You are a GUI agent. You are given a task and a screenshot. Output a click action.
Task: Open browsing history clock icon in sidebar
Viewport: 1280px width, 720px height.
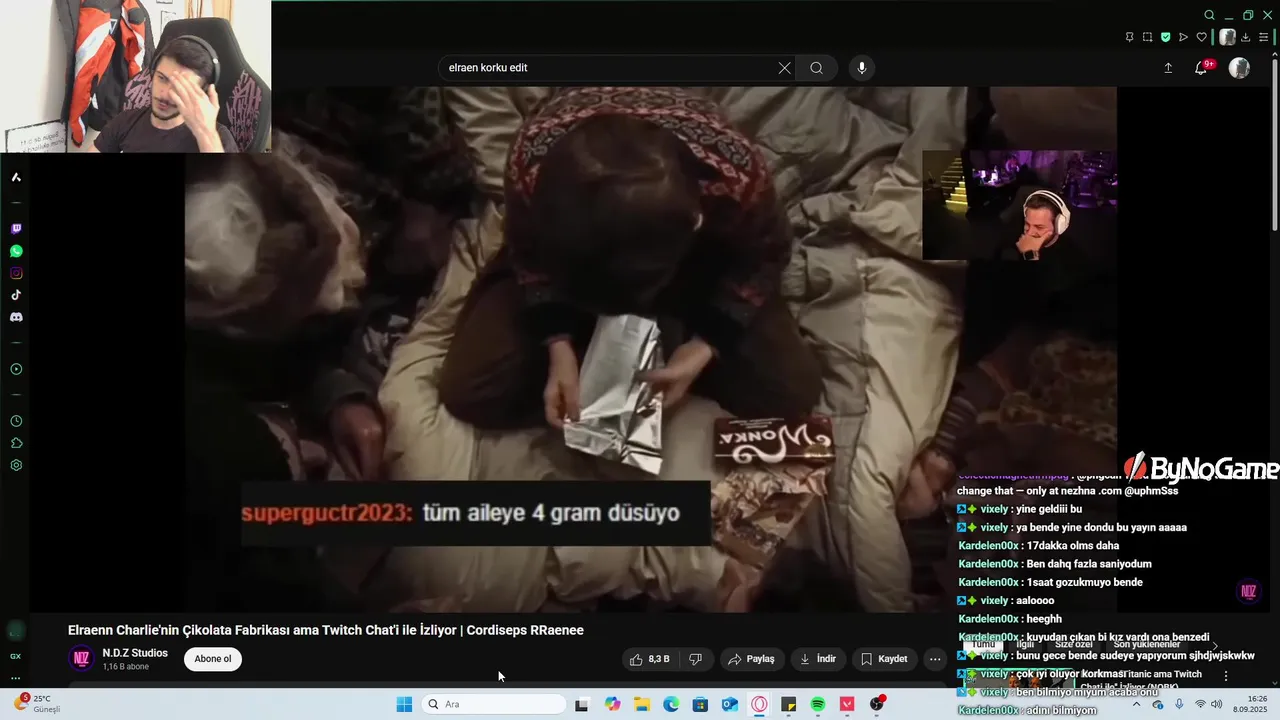tap(16, 421)
